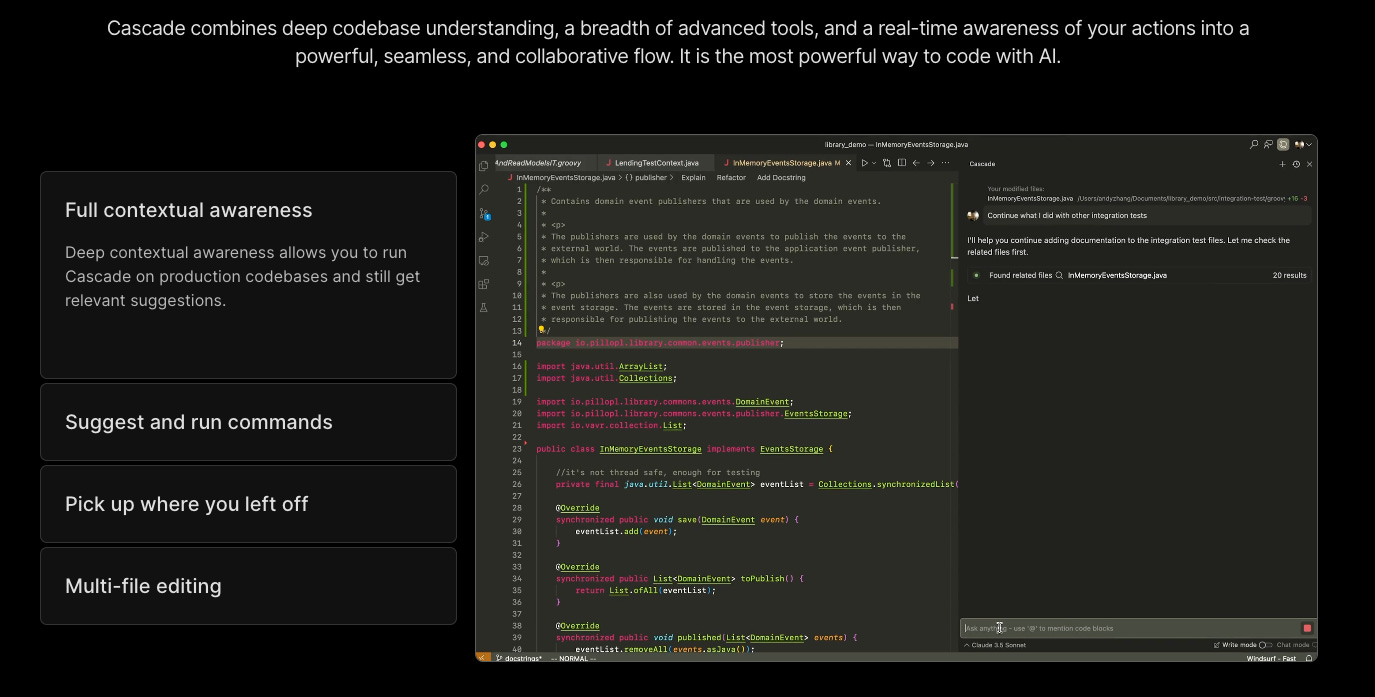Click the notification bell in the status bar
Screen dimensions: 1375x697
tap(1308, 658)
